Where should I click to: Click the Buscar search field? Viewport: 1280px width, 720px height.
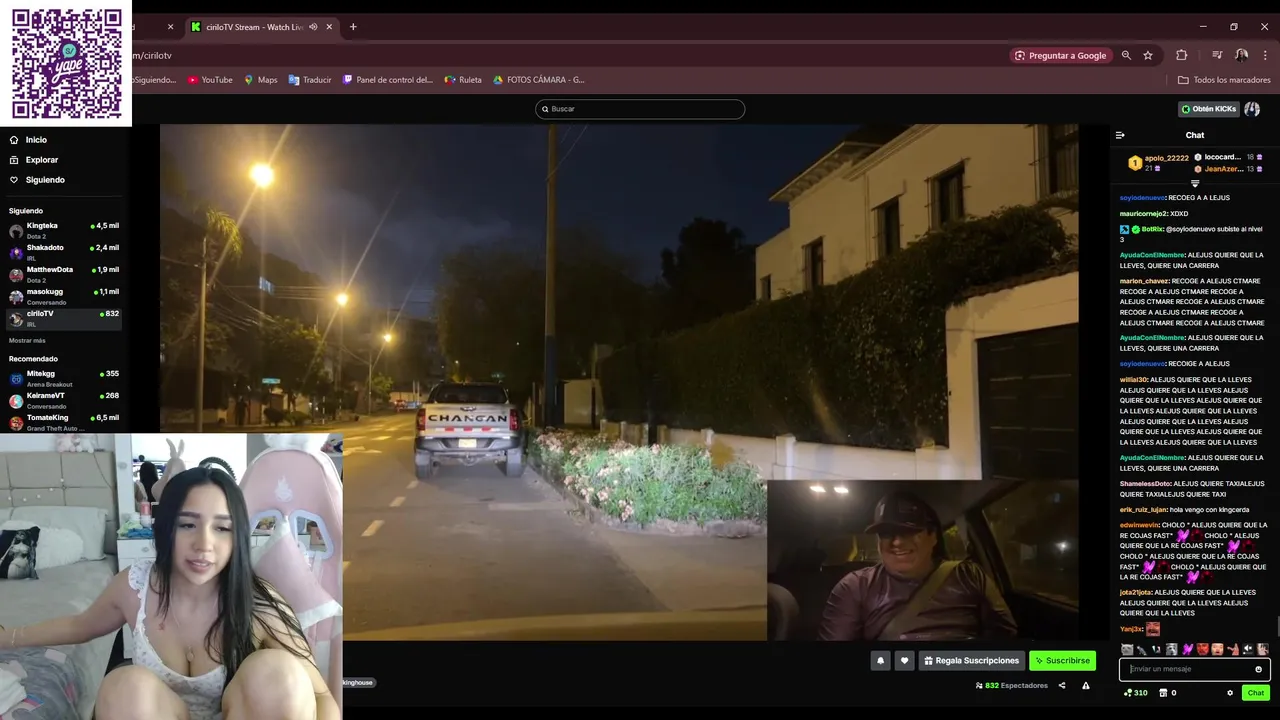pyautogui.click(x=640, y=109)
